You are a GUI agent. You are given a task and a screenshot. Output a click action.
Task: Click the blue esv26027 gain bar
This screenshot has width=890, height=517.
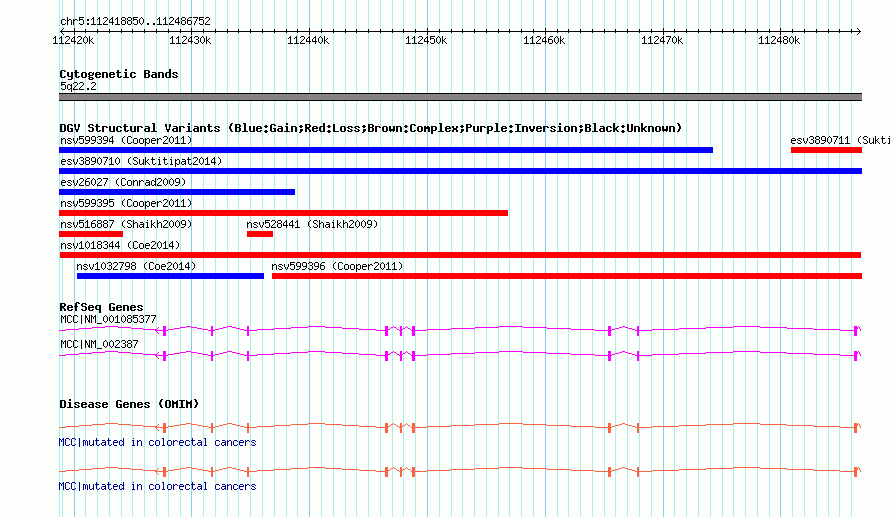point(177,192)
